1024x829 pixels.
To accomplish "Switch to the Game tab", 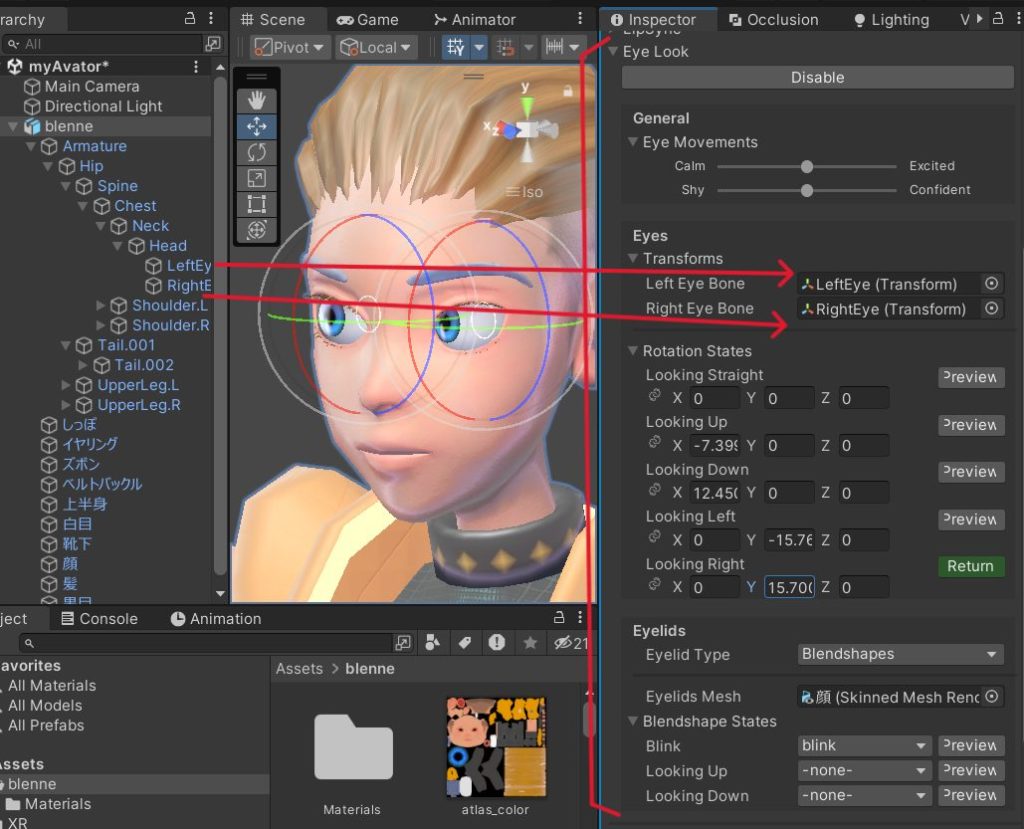I will coord(367,20).
